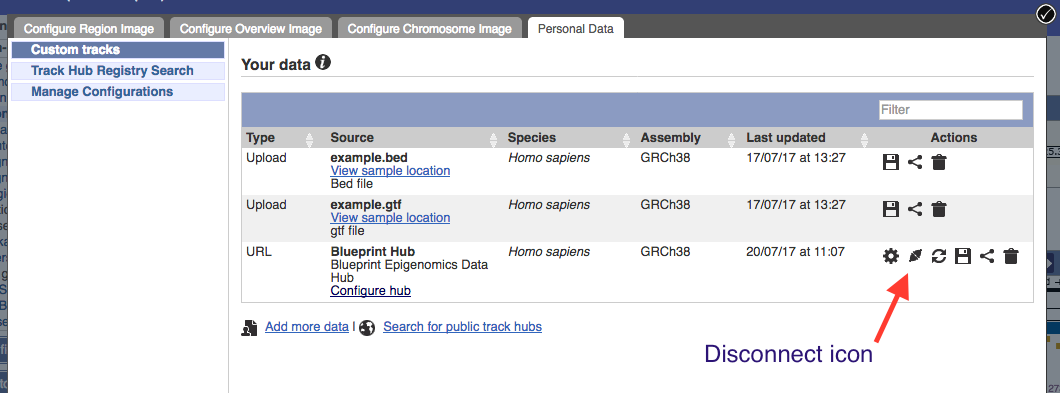Open Blueprint Hub settings gear icon
Screen dimensions: 1060x393
pyautogui.click(x=891, y=256)
